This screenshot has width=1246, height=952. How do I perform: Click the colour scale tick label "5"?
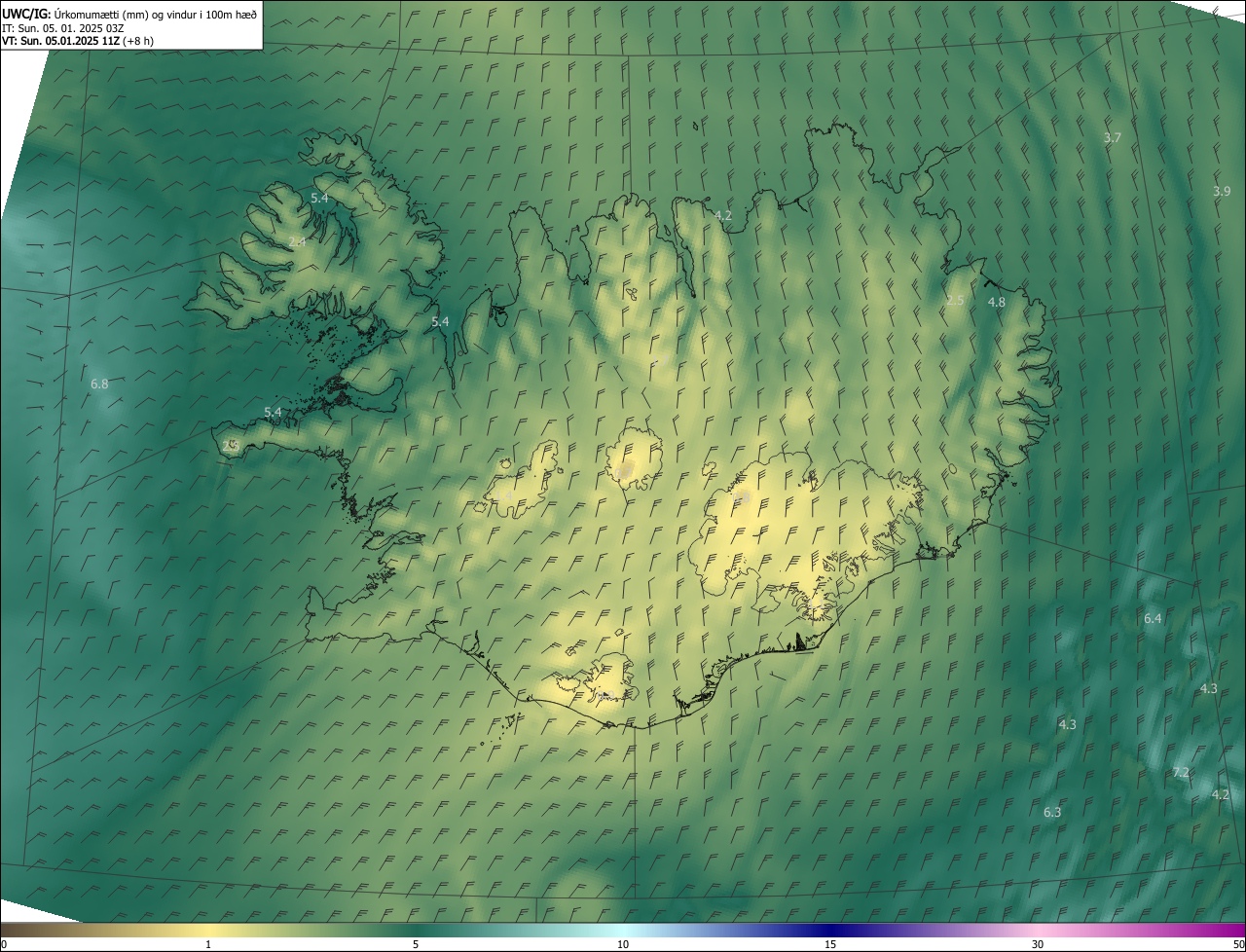pyautogui.click(x=416, y=944)
